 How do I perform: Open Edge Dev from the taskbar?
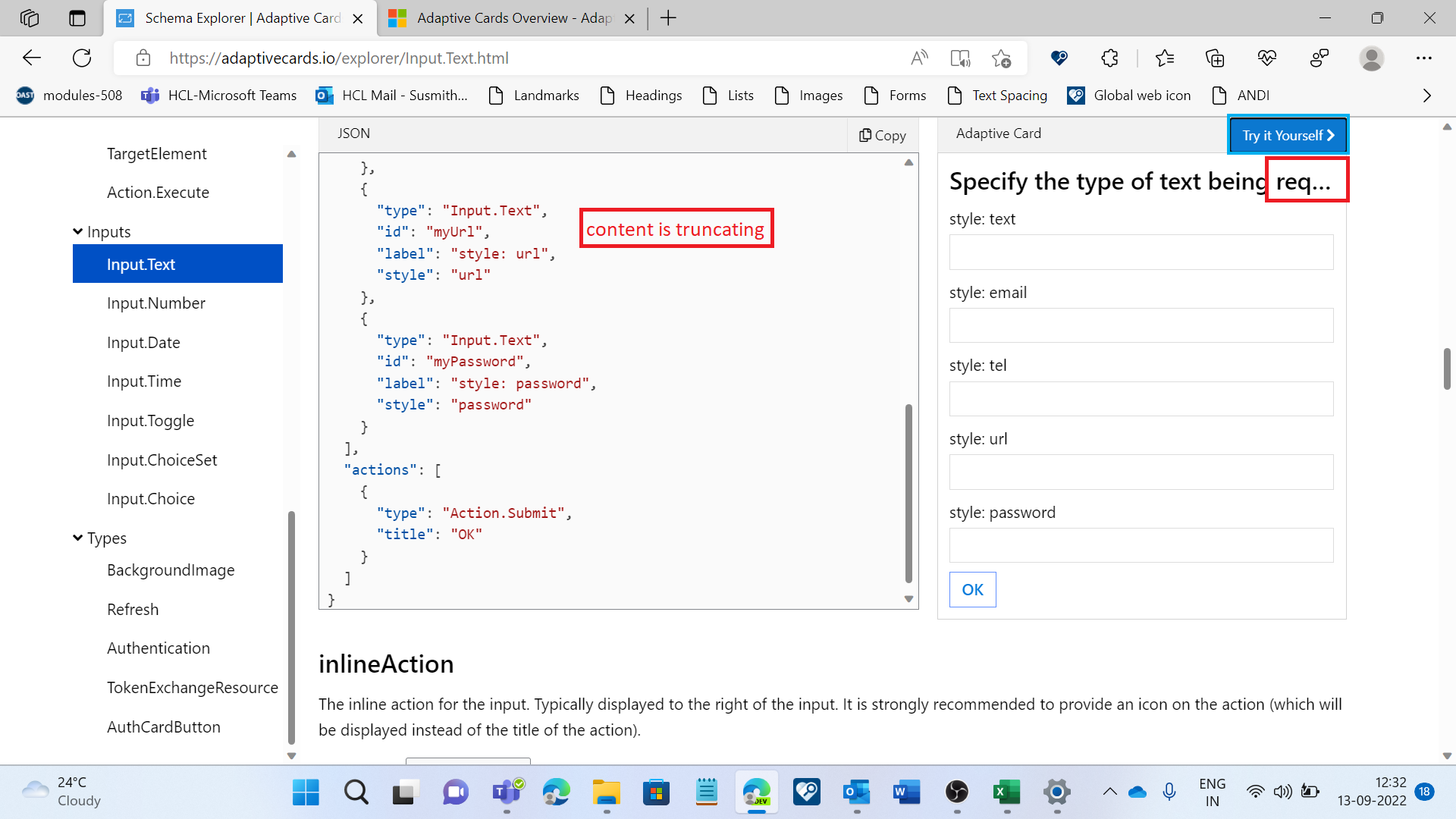tap(756, 792)
